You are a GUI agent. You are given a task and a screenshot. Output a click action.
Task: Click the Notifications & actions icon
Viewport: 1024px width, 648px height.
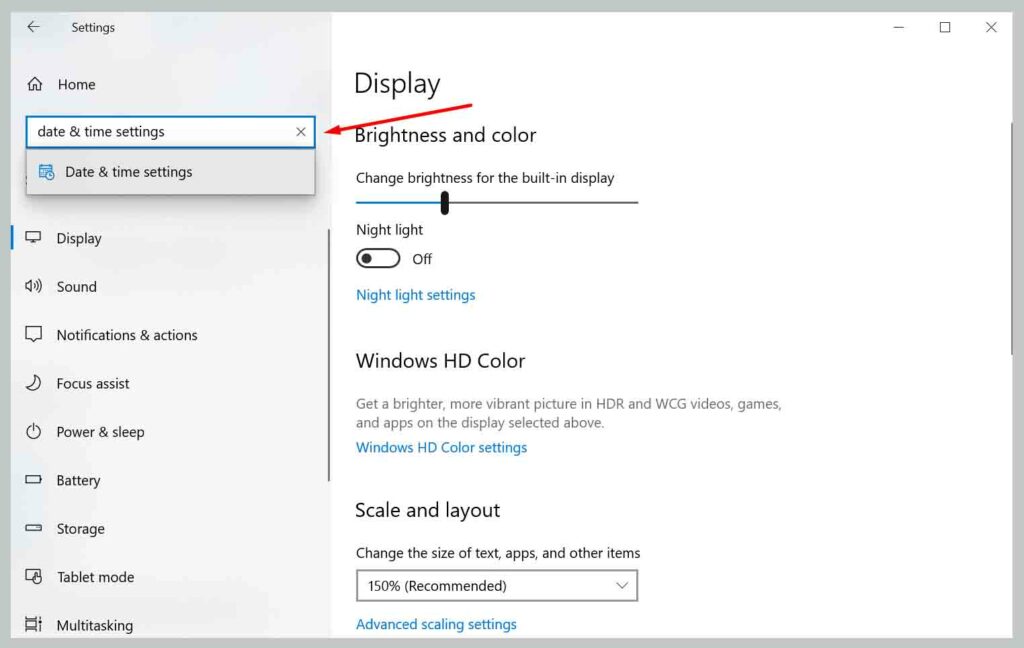click(x=34, y=335)
